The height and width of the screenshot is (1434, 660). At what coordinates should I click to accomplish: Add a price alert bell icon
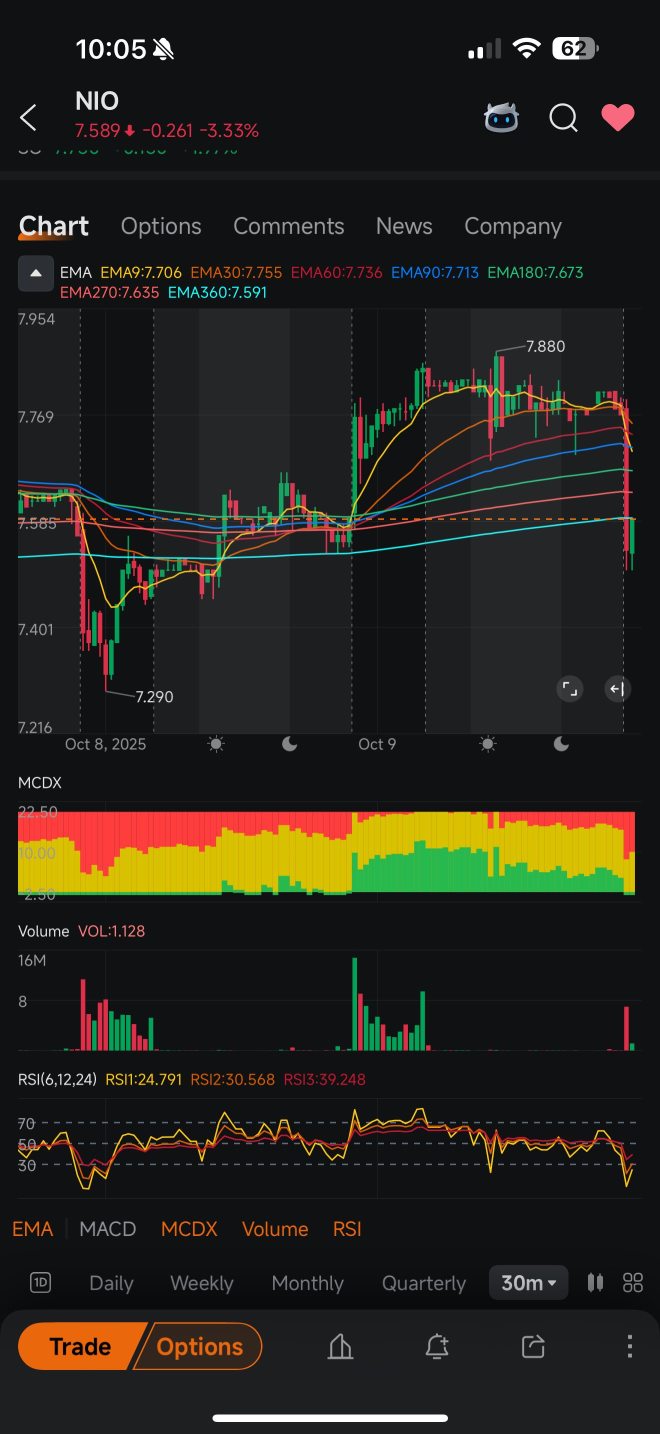point(437,1347)
